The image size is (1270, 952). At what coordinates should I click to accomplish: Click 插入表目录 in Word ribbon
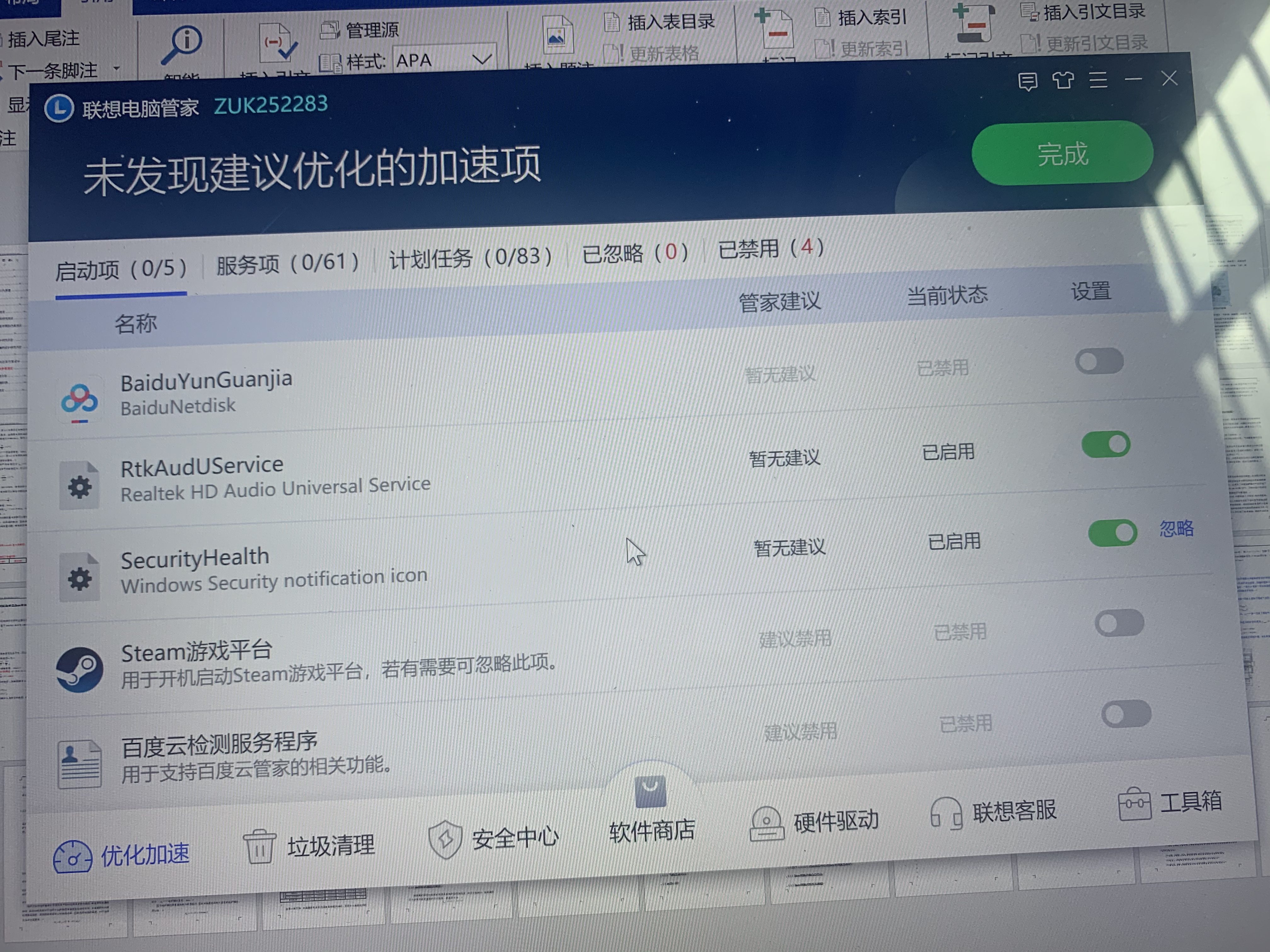coord(660,22)
